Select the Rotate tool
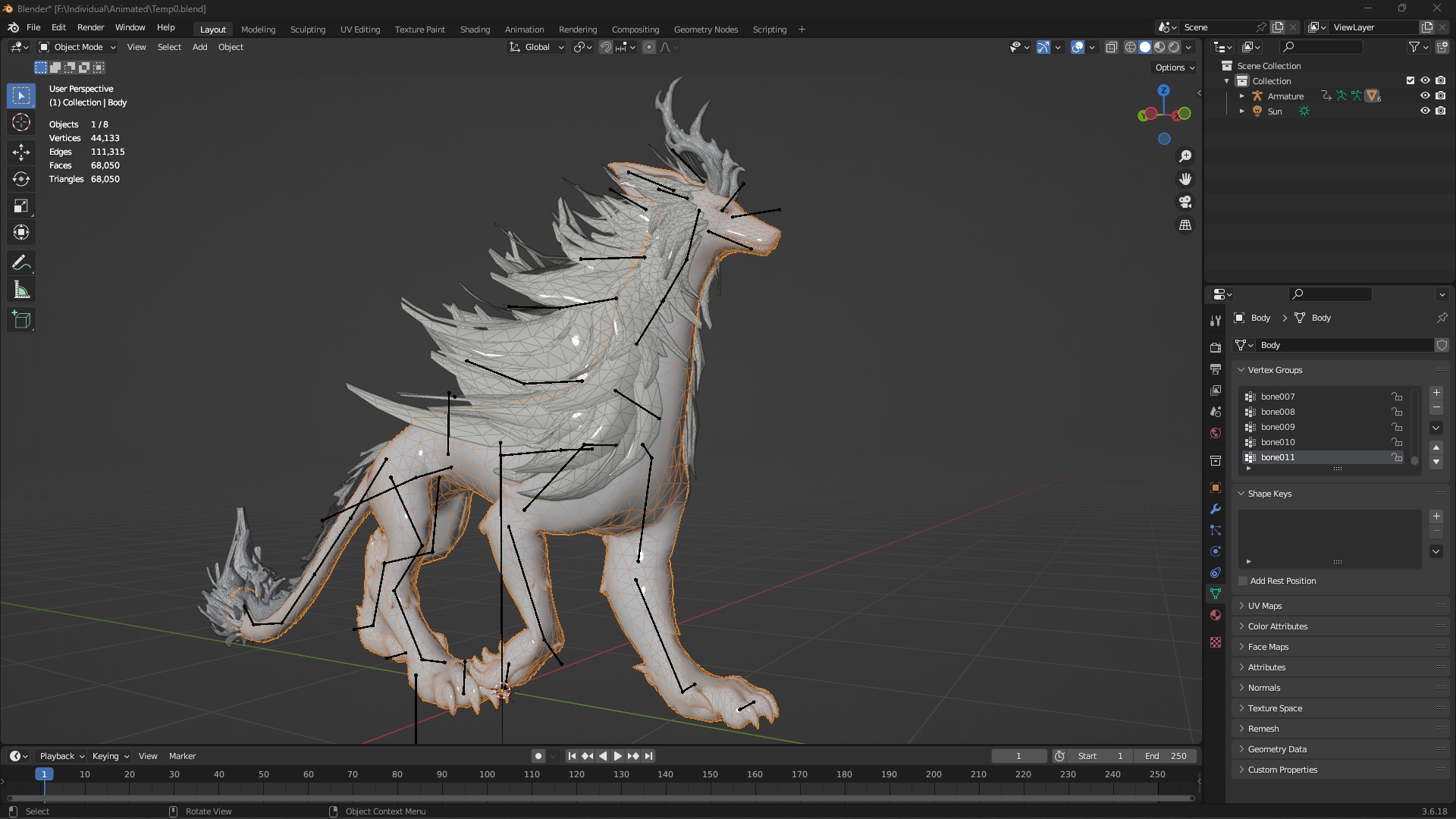The image size is (1456, 819). (x=21, y=179)
